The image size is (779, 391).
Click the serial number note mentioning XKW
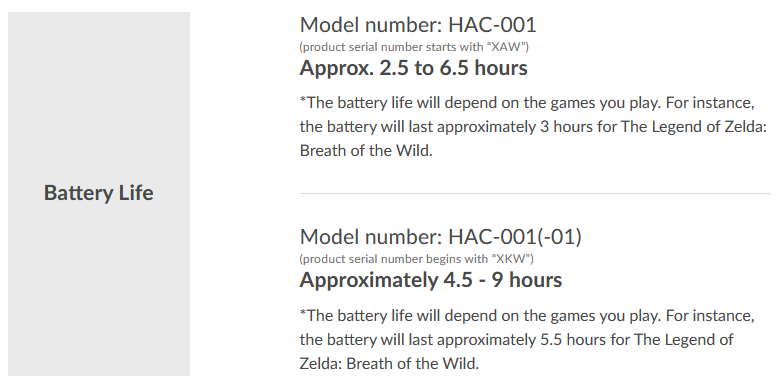[416, 259]
